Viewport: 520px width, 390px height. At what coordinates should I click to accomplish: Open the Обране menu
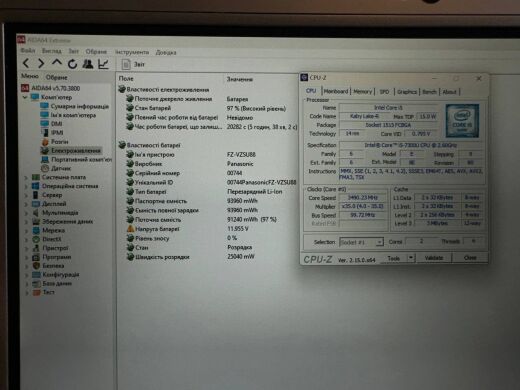[96, 52]
